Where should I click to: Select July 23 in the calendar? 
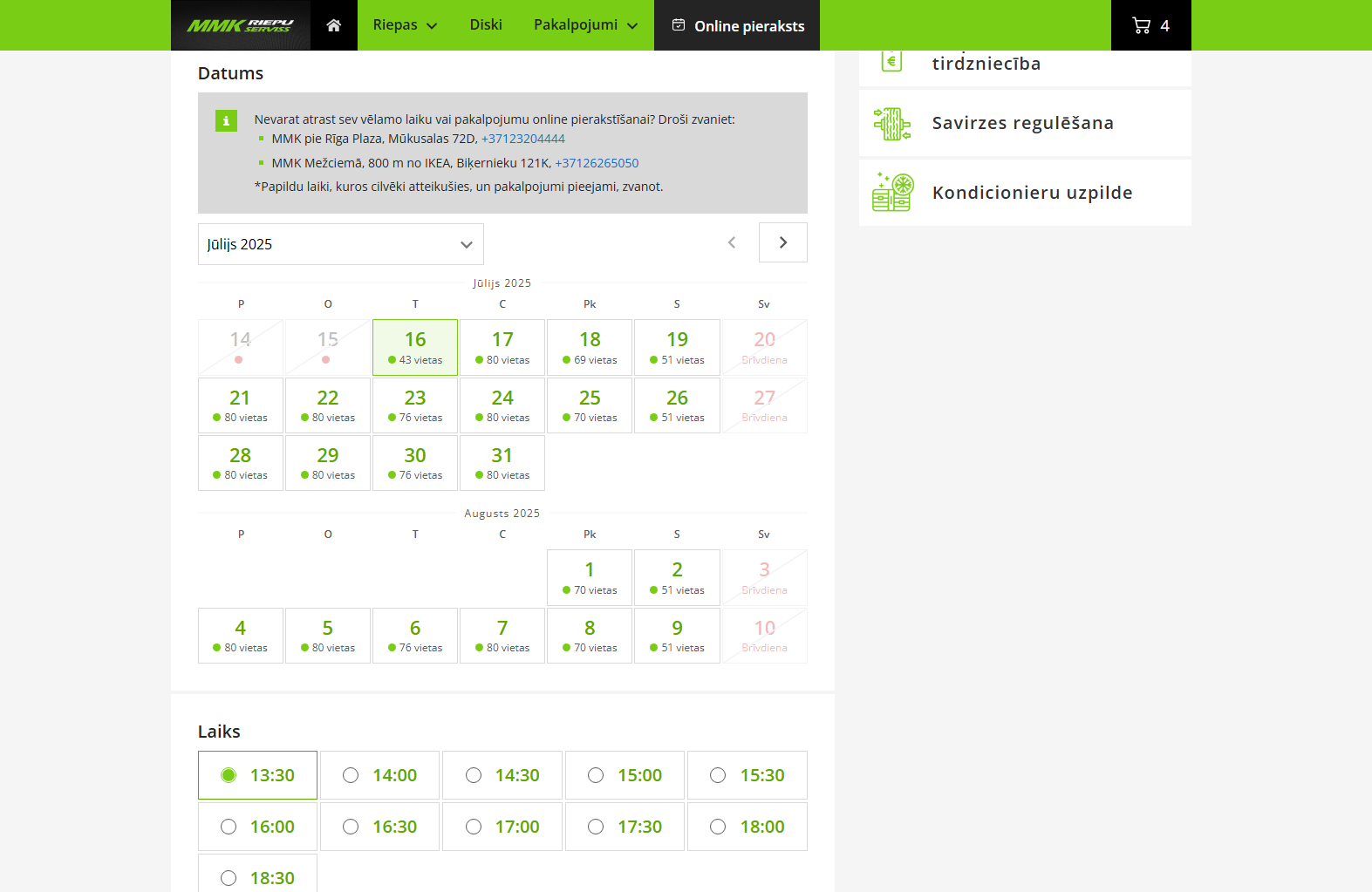[x=415, y=405]
